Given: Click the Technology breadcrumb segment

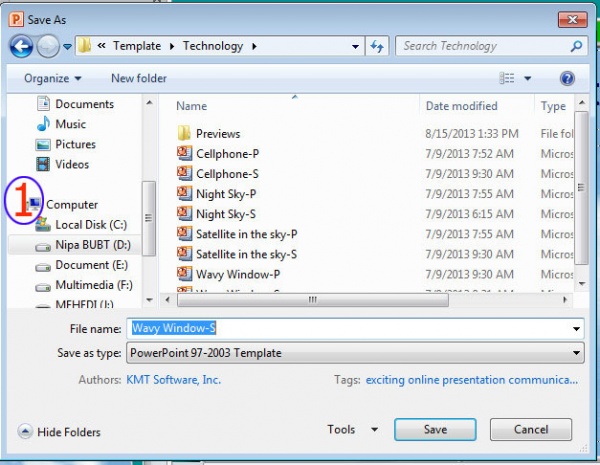Looking at the screenshot, I should tap(213, 46).
